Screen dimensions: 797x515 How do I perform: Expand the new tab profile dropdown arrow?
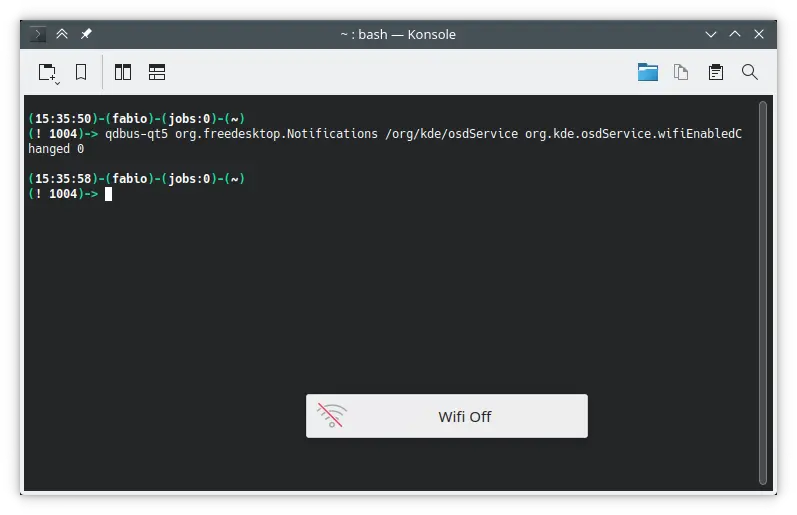tap(57, 83)
